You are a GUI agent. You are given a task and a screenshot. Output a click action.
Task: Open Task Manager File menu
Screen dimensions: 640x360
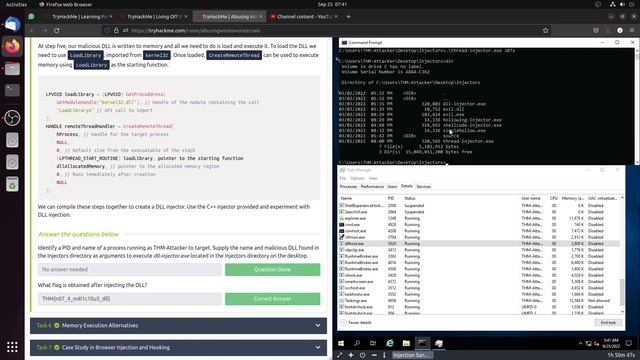[342, 178]
